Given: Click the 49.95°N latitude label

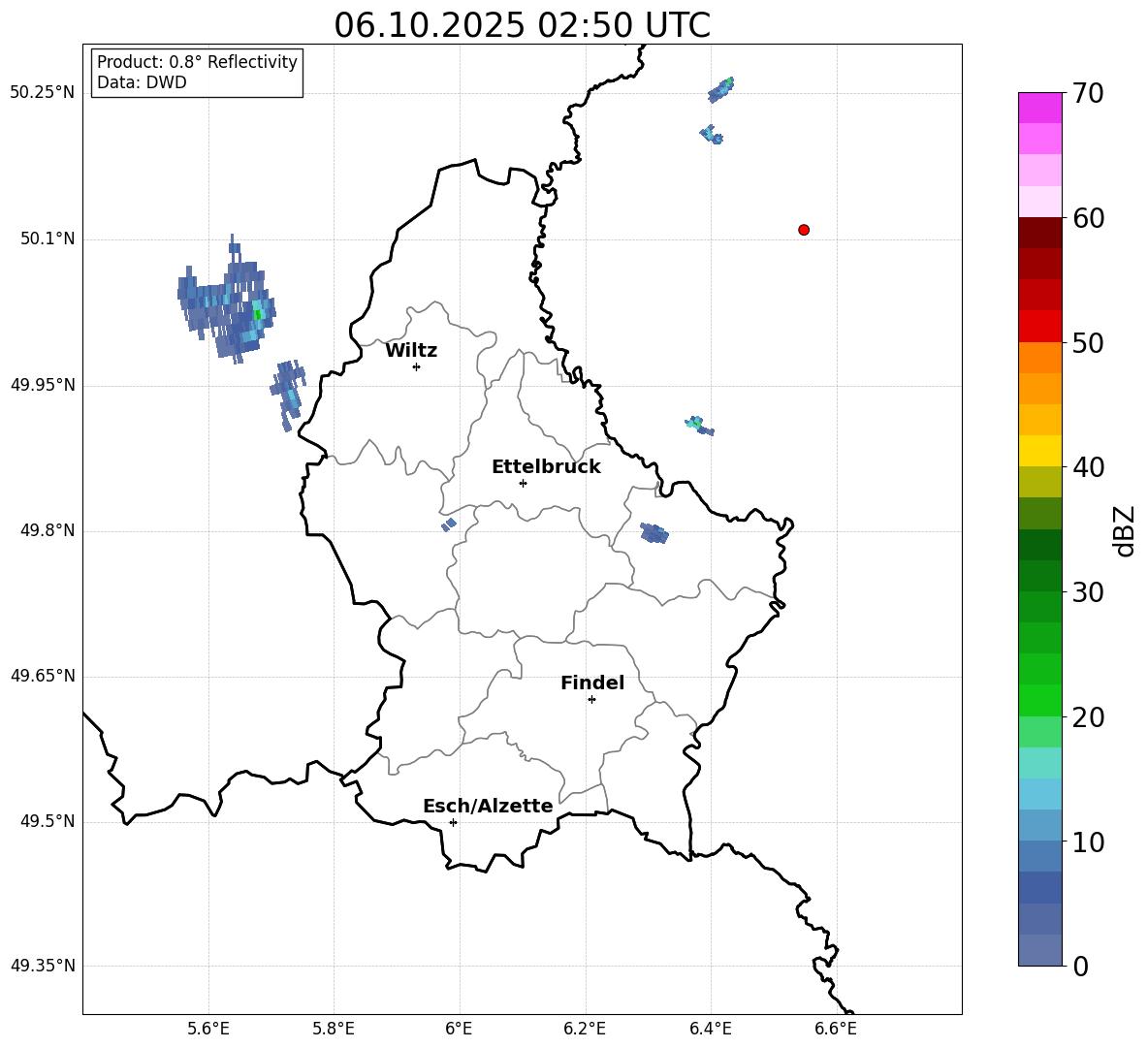Looking at the screenshot, I should [x=42, y=384].
